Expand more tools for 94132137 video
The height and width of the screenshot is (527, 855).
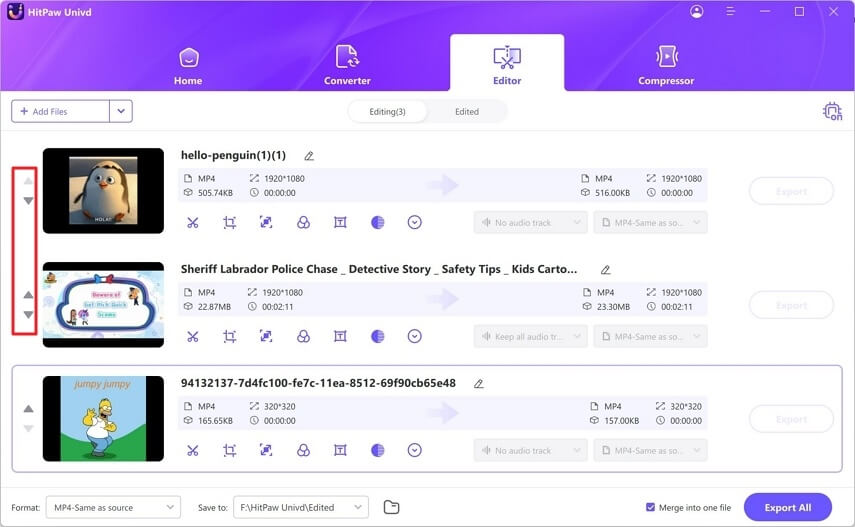414,451
